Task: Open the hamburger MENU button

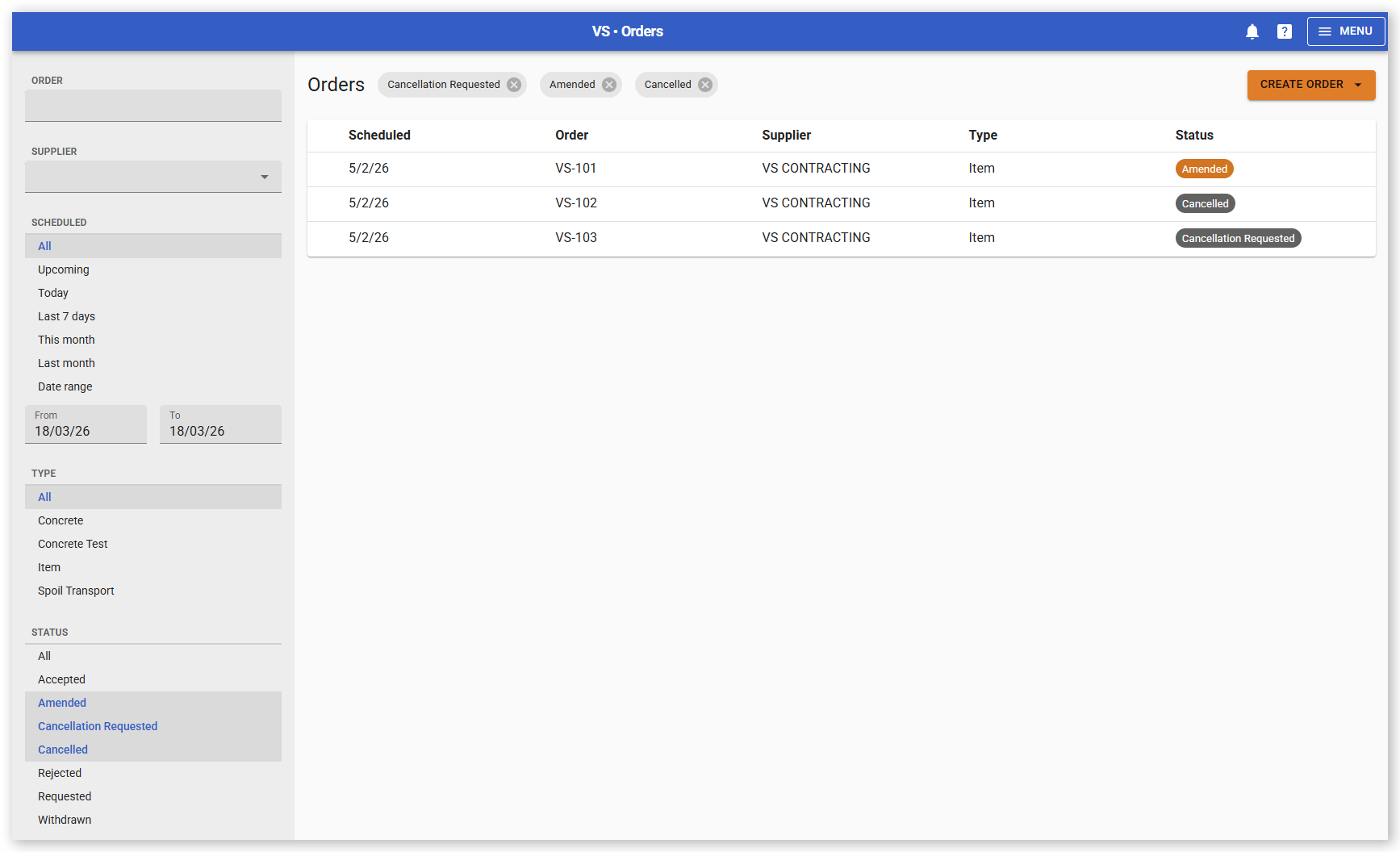Action: [1345, 31]
